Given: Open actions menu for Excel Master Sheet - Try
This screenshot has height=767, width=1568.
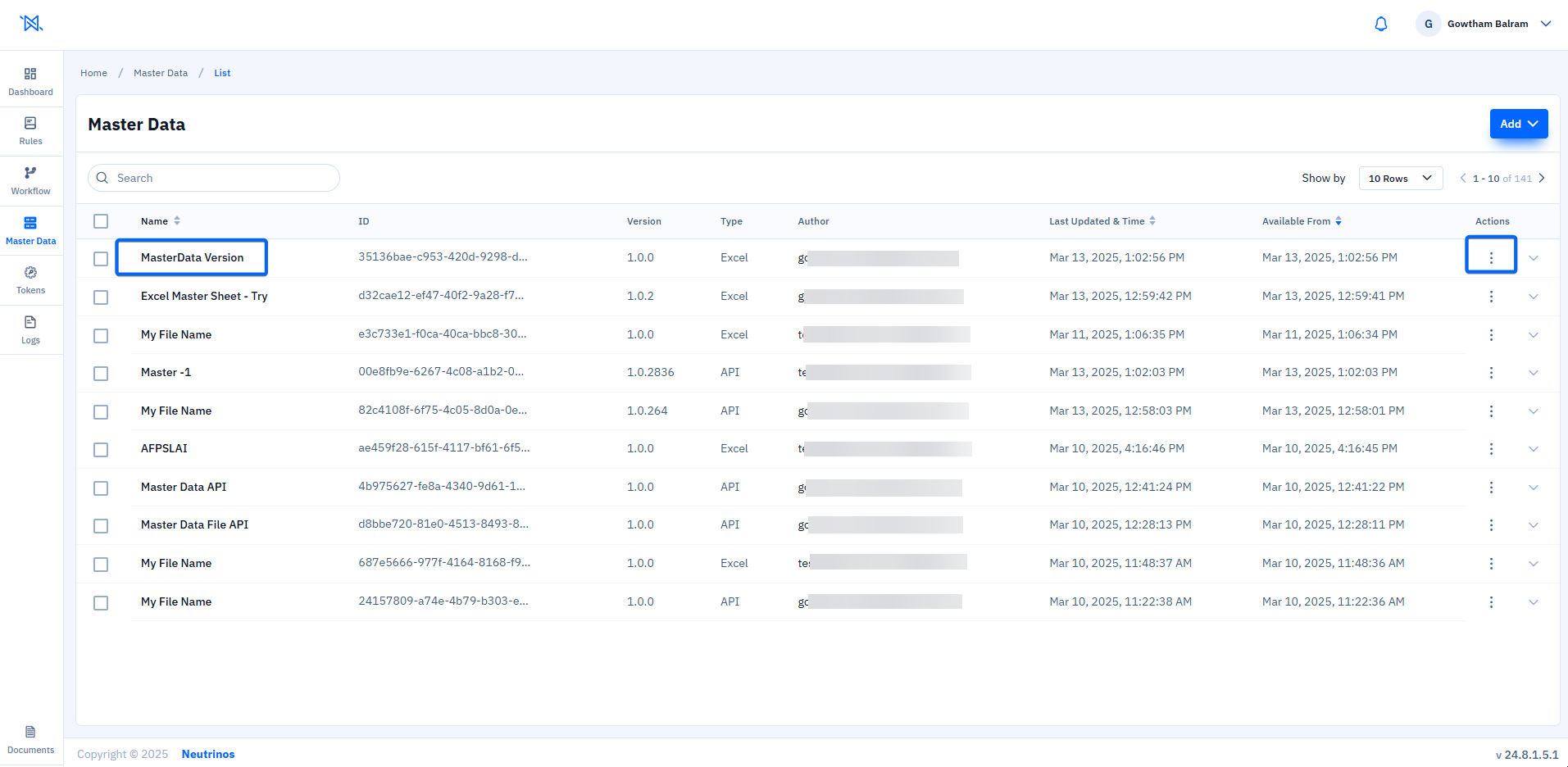Looking at the screenshot, I should 1491,297.
